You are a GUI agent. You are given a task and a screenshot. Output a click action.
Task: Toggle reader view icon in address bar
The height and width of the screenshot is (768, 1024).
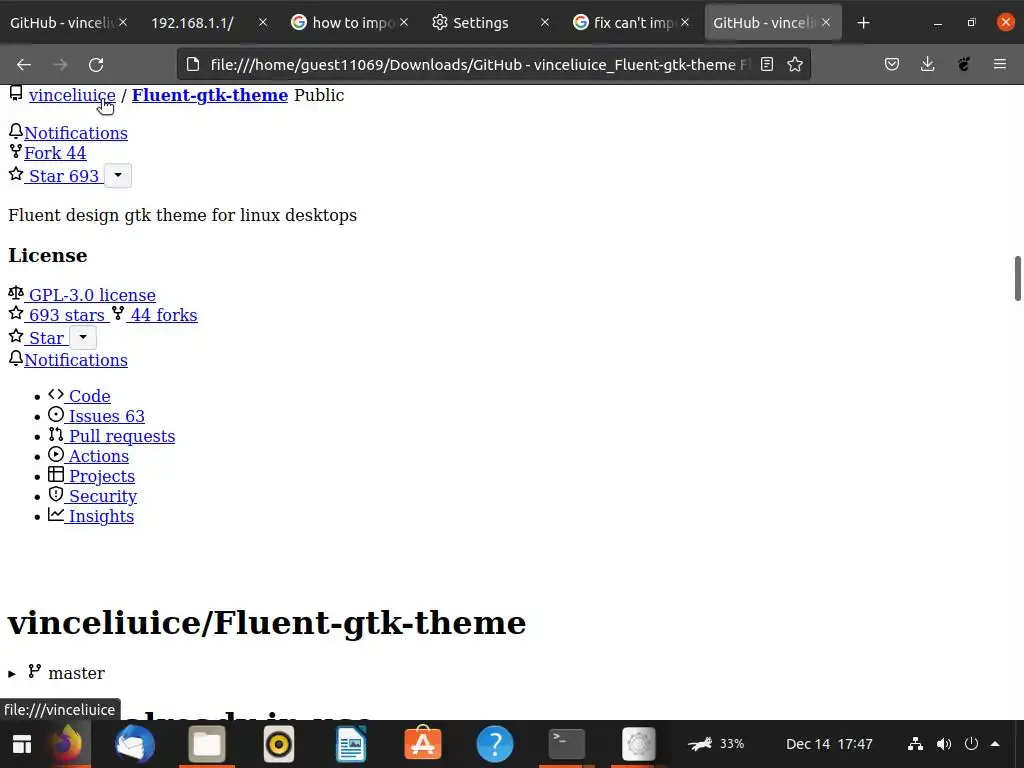point(767,64)
